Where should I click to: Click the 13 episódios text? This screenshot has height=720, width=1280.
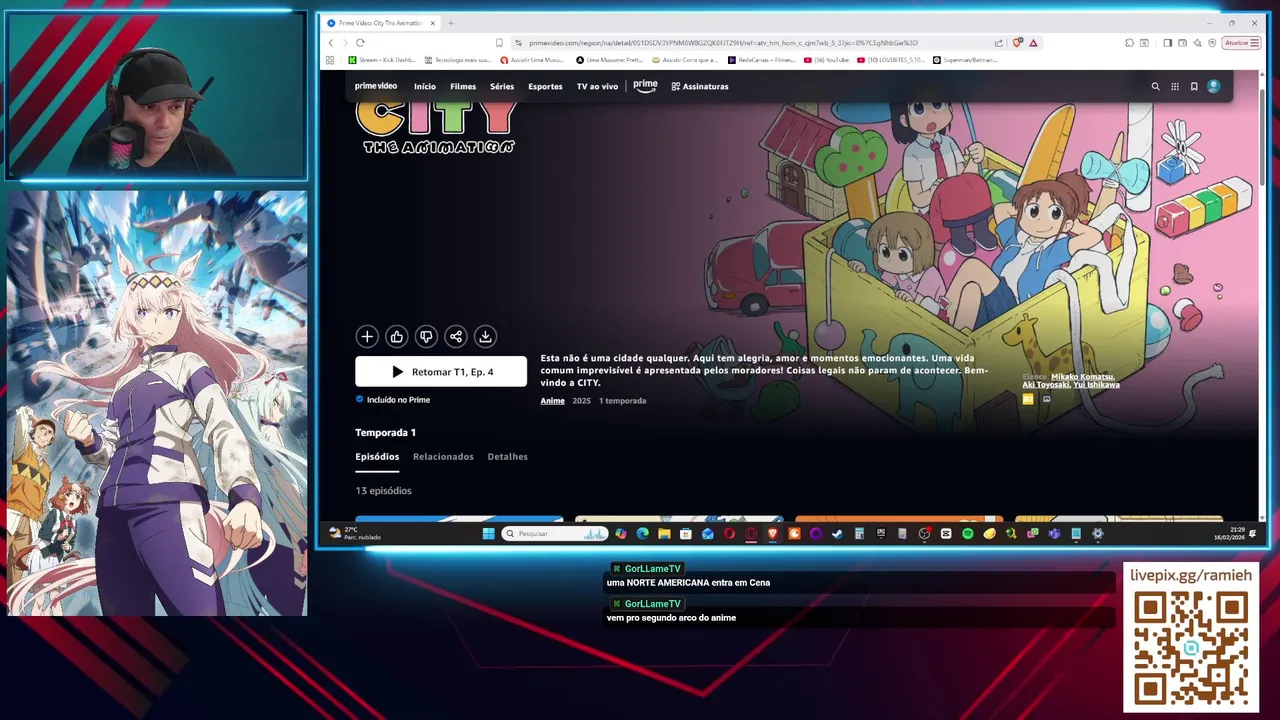point(383,491)
